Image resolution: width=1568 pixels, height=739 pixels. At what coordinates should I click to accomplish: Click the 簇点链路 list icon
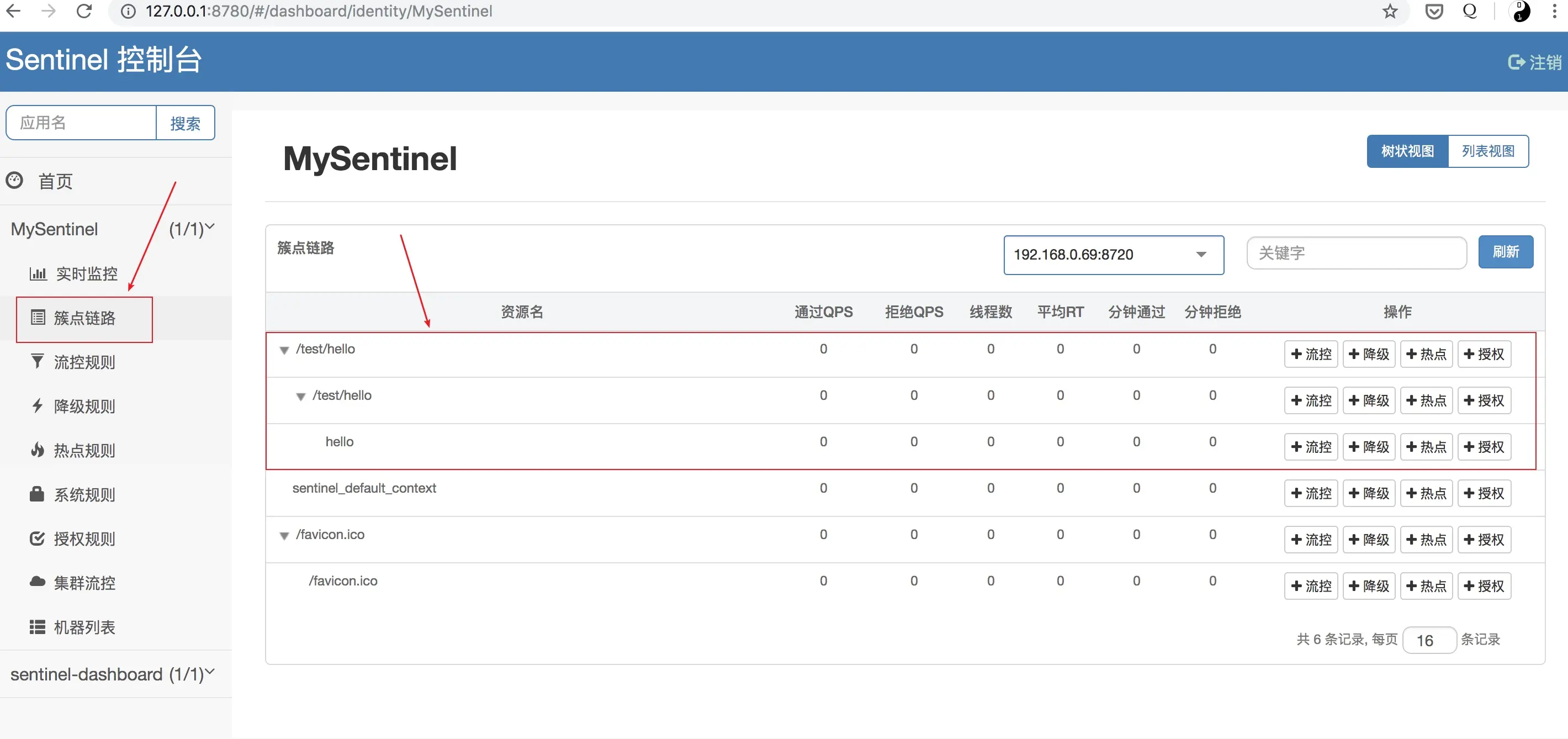pyautogui.click(x=38, y=317)
